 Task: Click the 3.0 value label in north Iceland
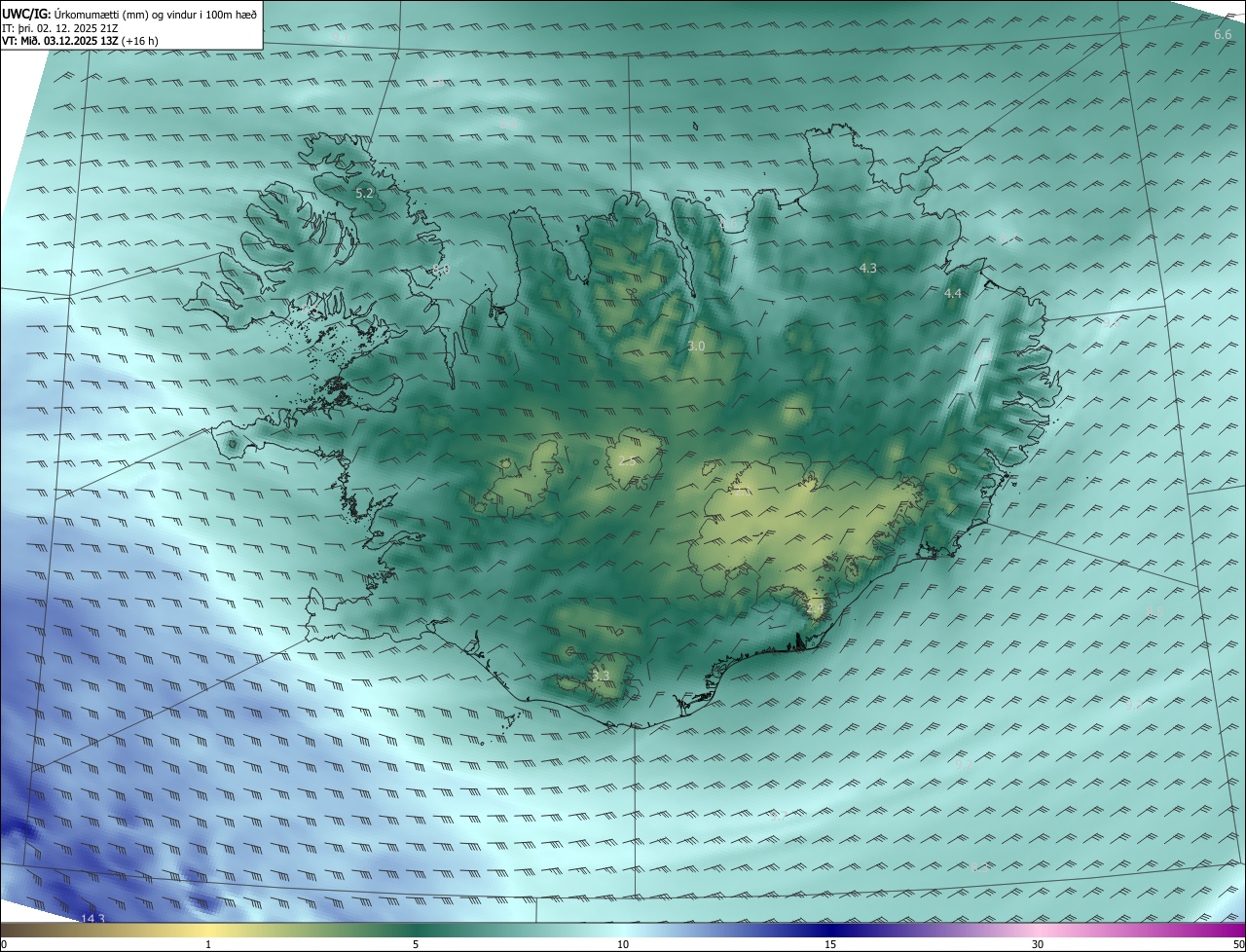(696, 346)
